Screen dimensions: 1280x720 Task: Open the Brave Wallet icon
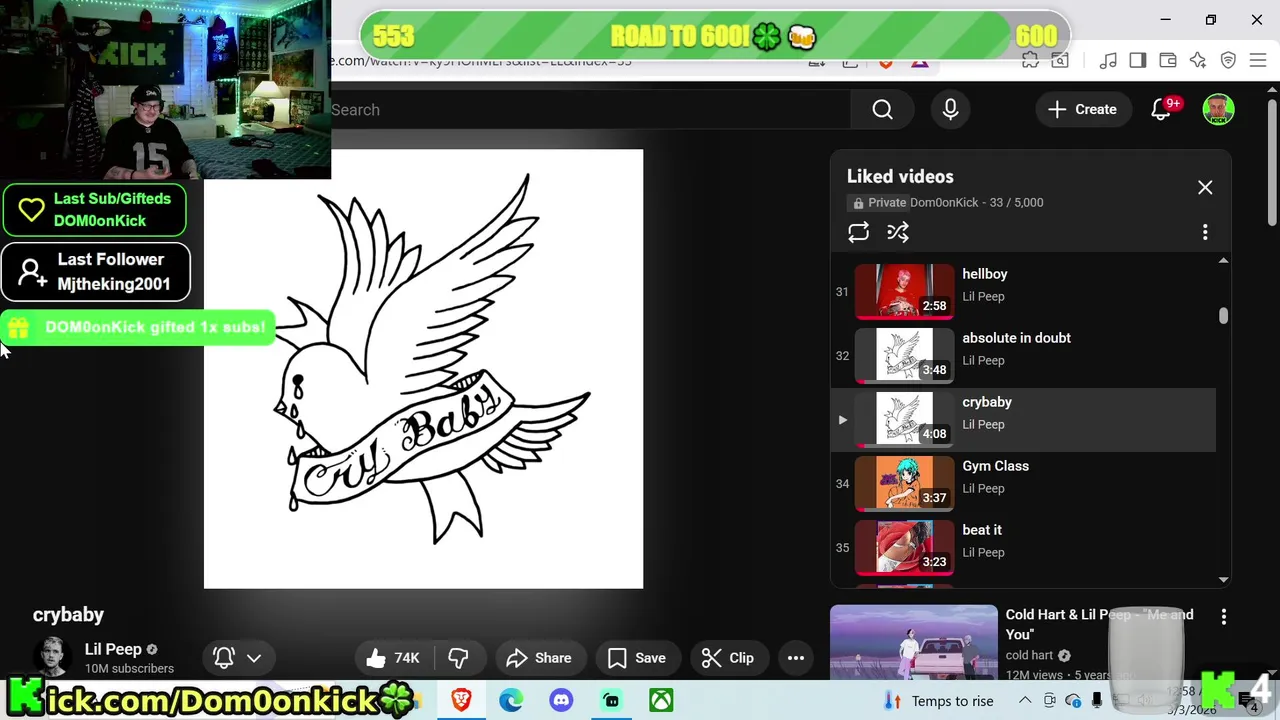1168,61
